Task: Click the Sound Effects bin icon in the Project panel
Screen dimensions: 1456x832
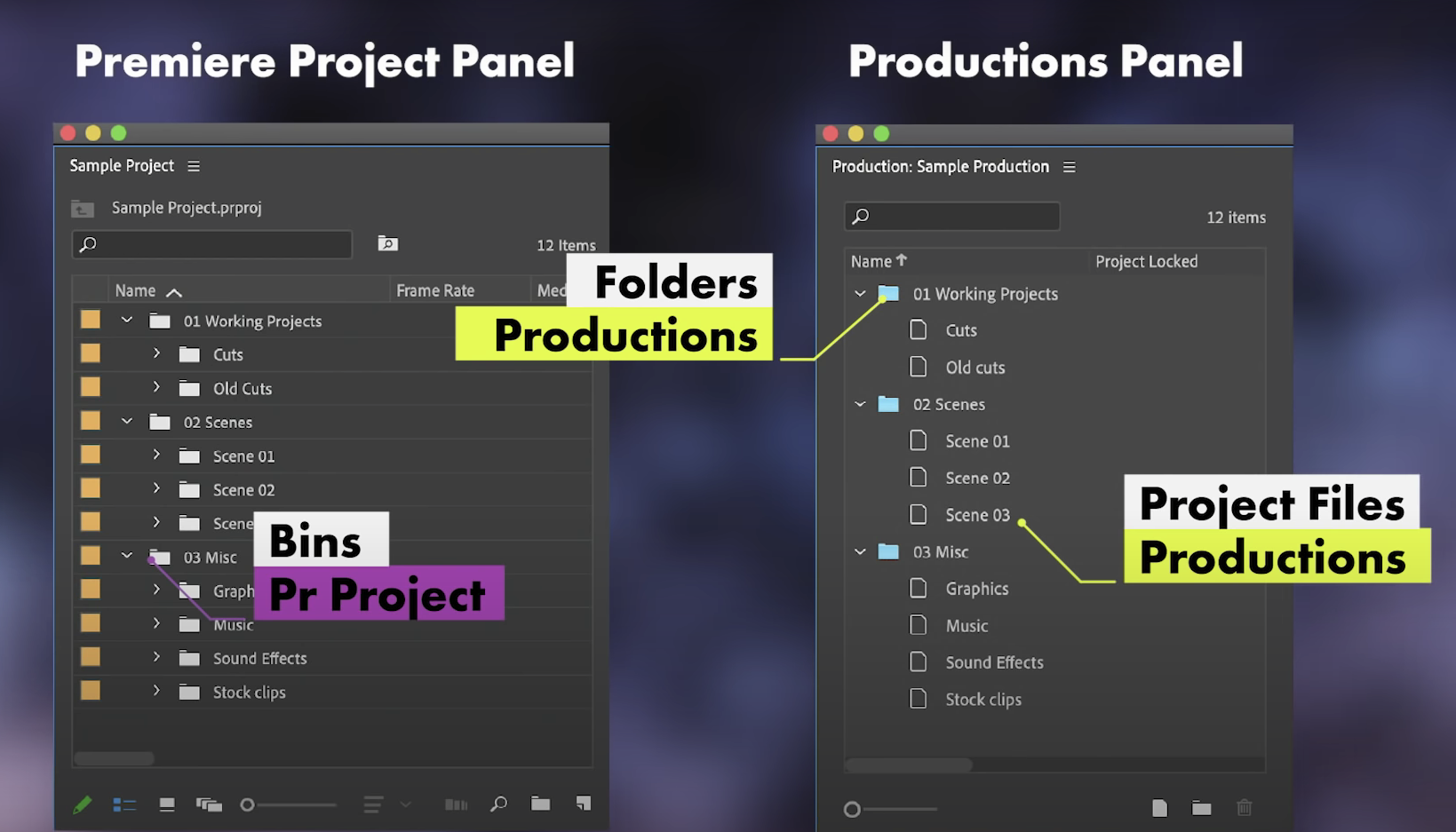Action: click(189, 659)
